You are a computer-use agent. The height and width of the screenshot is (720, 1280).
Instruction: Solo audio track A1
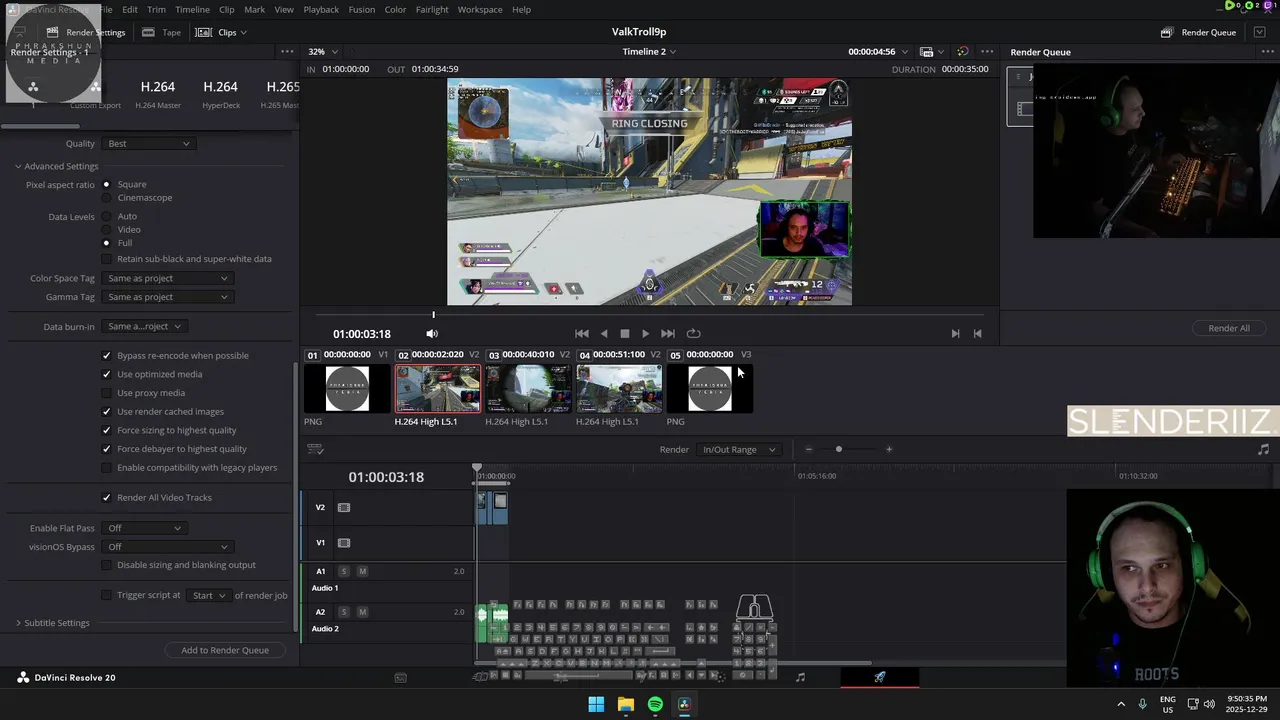coord(343,572)
